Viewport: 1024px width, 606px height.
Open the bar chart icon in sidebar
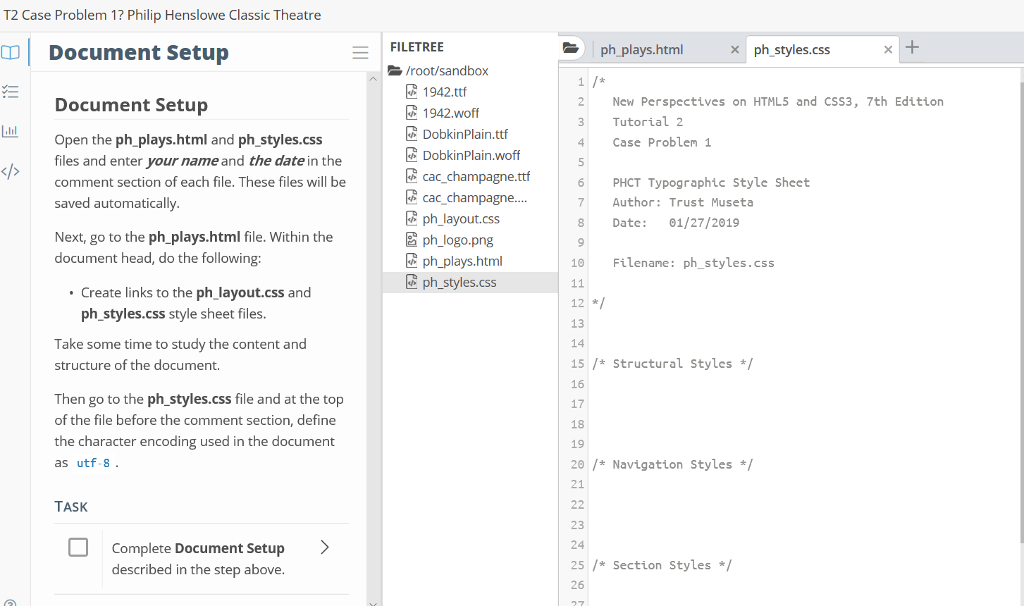point(10,131)
